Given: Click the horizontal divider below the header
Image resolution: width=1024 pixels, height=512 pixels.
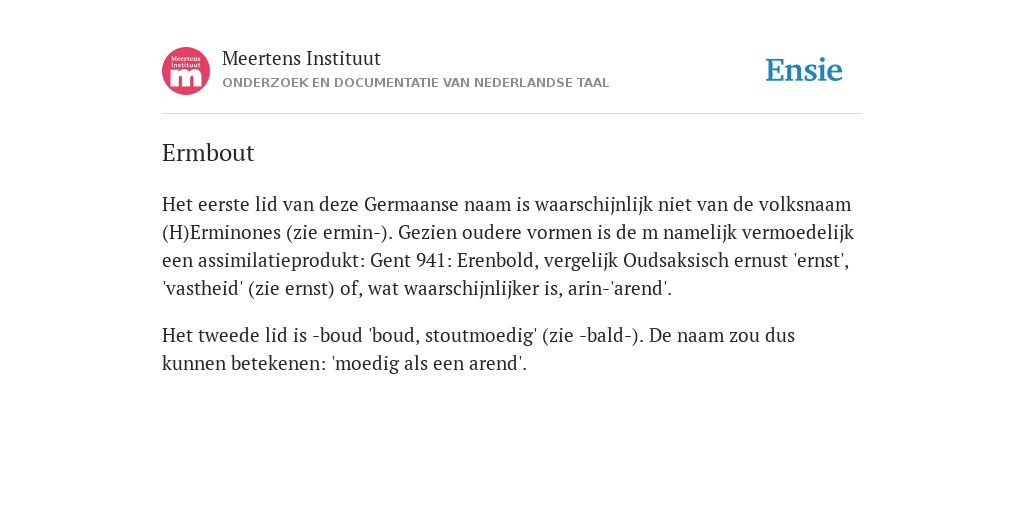Looking at the screenshot, I should 512,114.
